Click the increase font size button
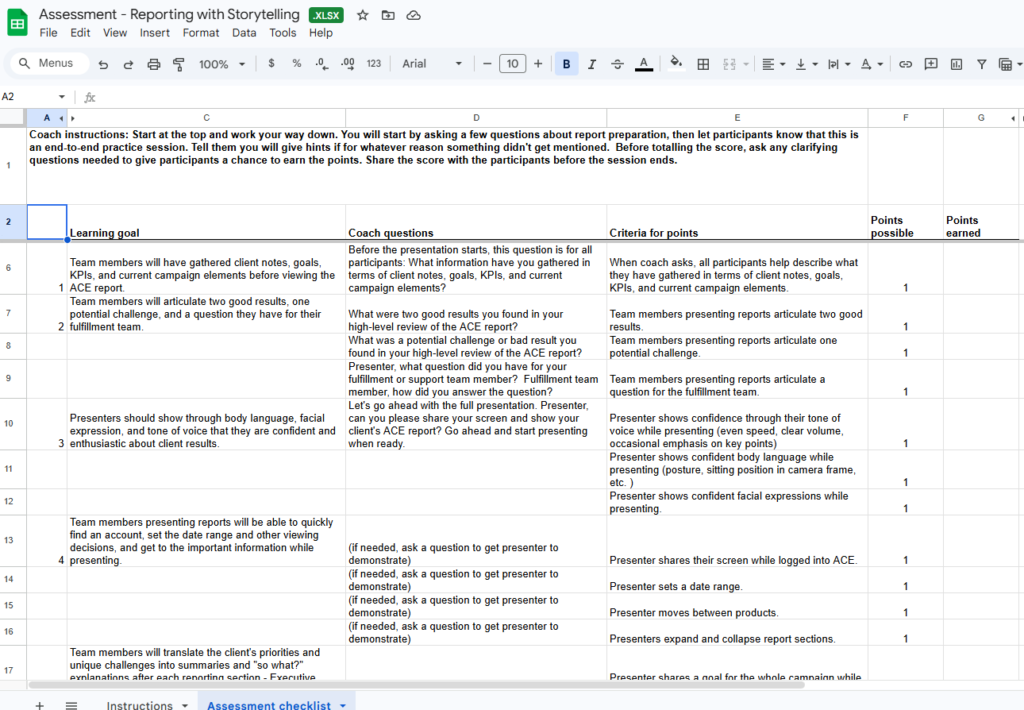This screenshot has width=1024, height=710. click(538, 64)
